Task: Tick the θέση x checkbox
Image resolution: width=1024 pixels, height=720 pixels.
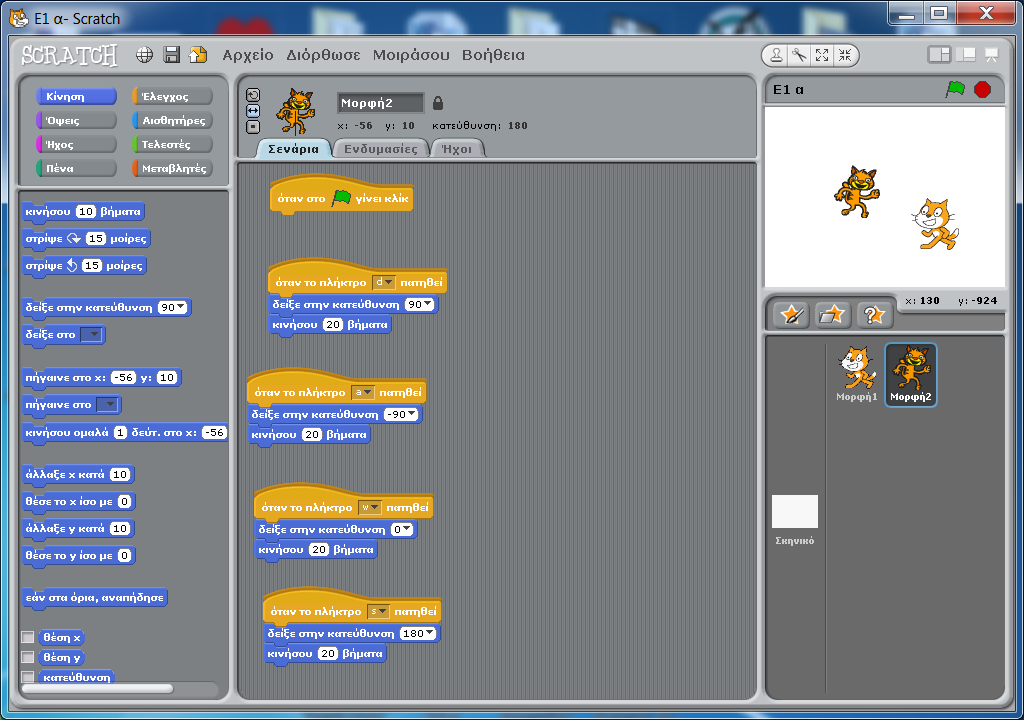Action: pyautogui.click(x=27, y=637)
